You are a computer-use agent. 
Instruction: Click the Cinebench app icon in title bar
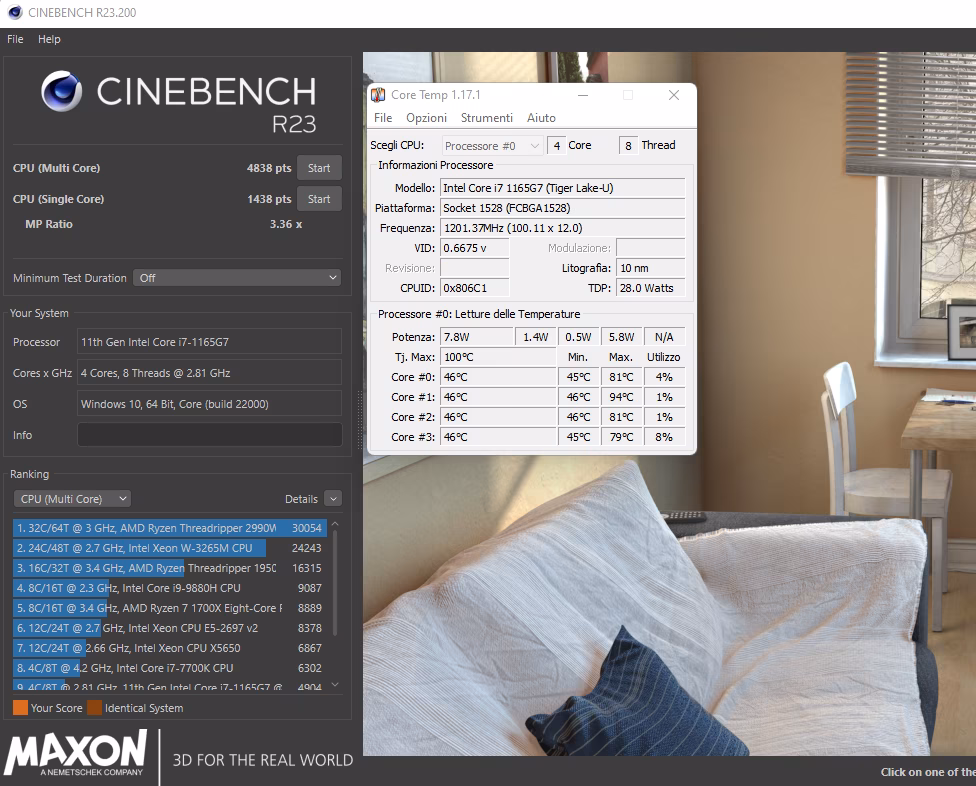click(x=15, y=12)
